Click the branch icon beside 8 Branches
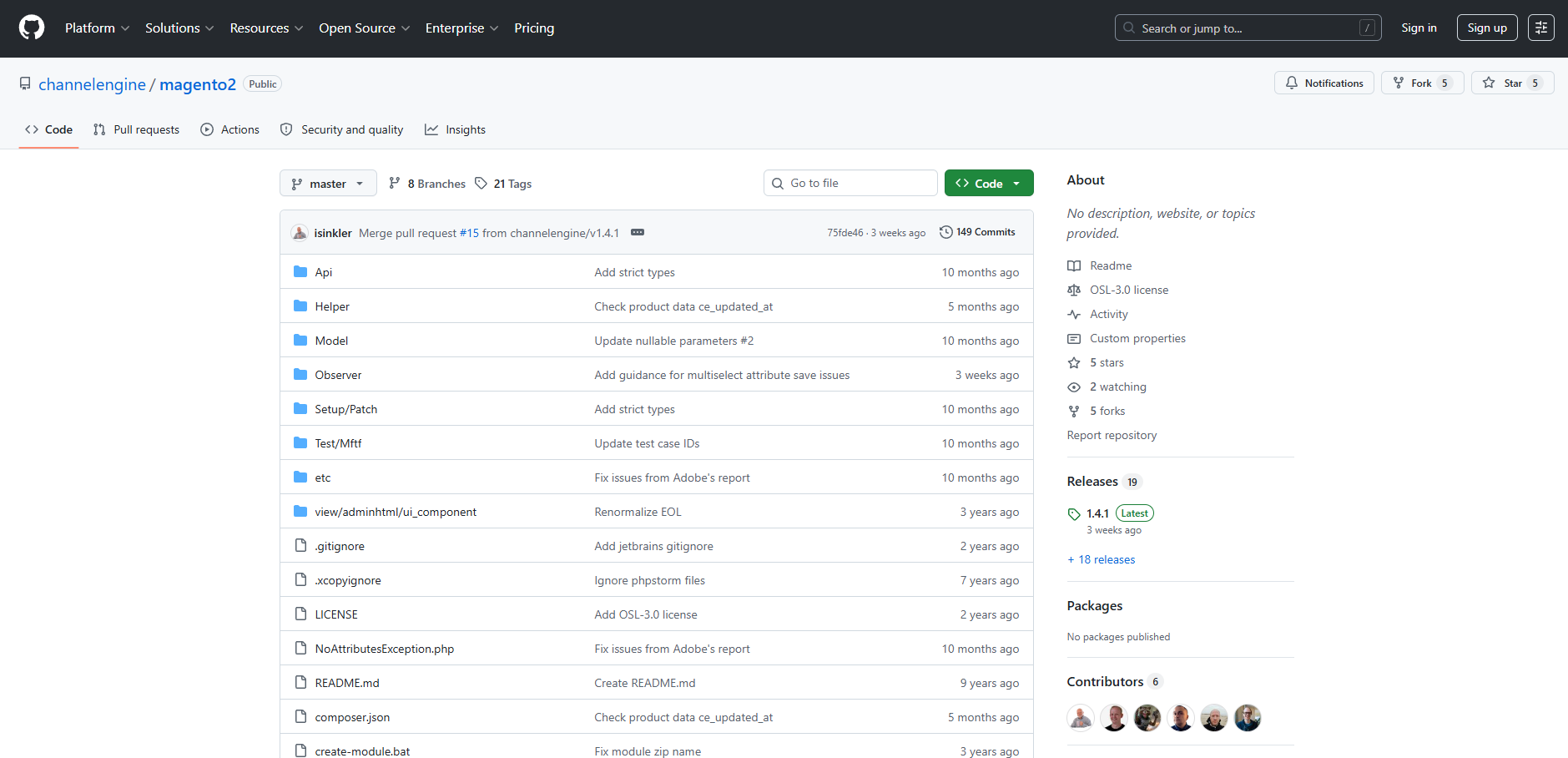Image resolution: width=1568 pixels, height=758 pixels. click(x=395, y=183)
